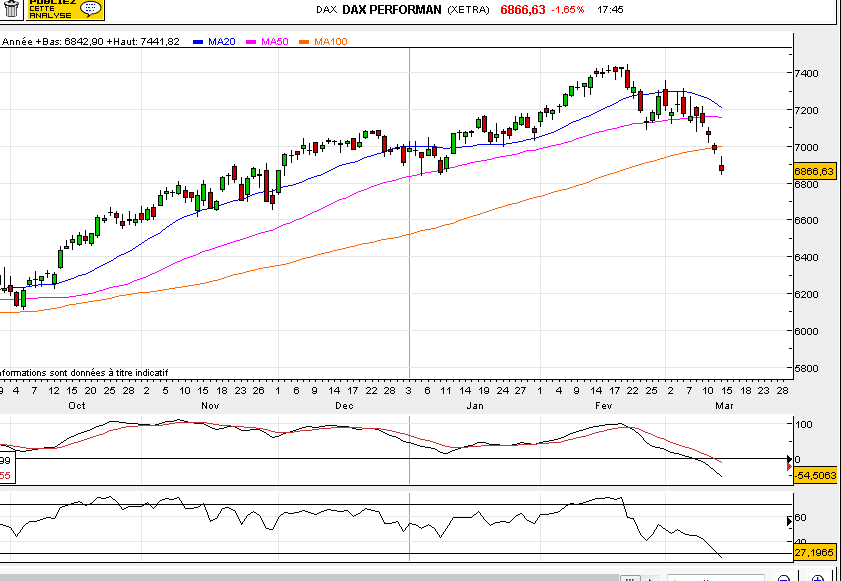
Task: Click the Nov month label
Action: 210,406
